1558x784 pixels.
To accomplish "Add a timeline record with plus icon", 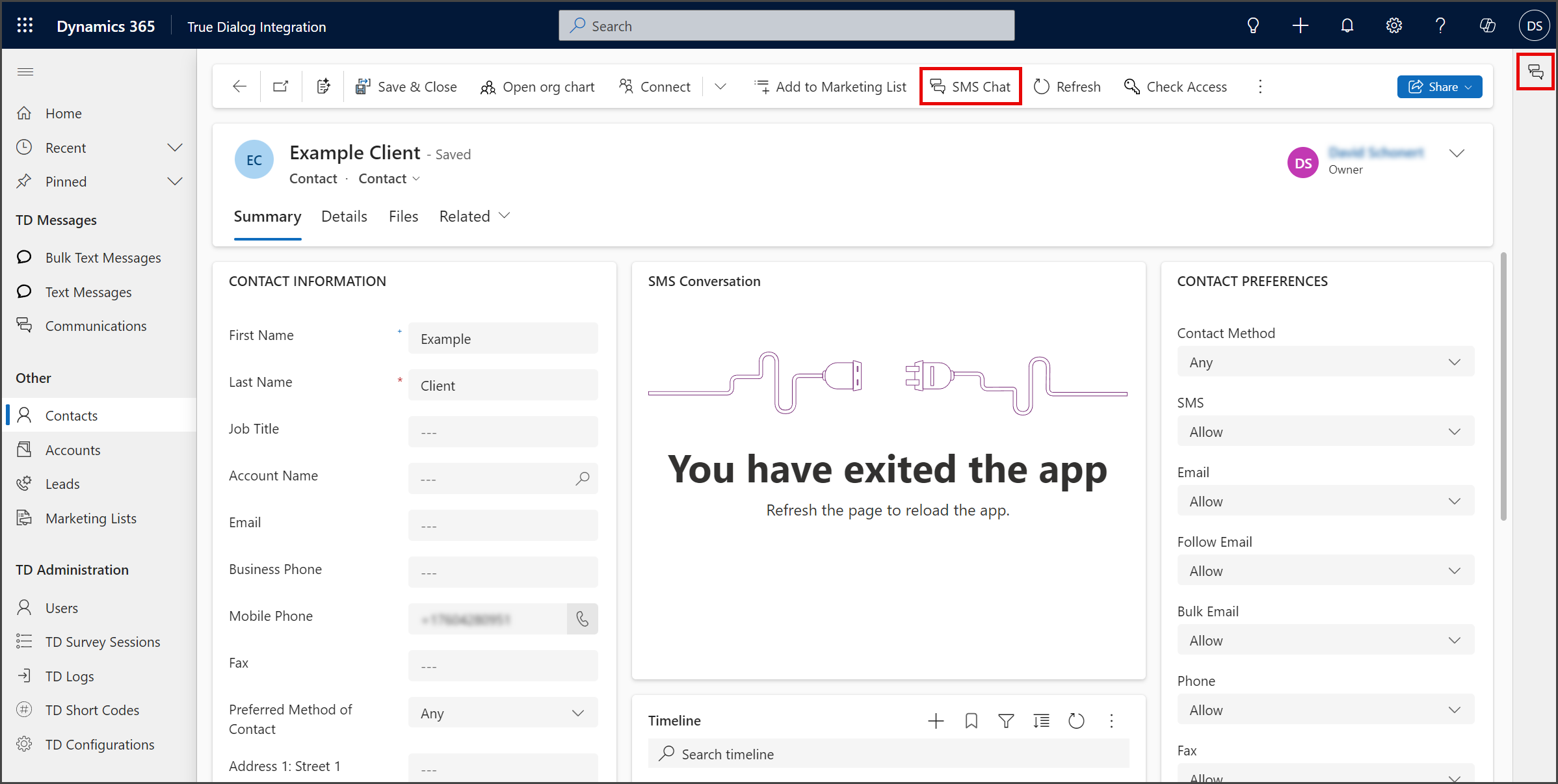I will [x=936, y=721].
